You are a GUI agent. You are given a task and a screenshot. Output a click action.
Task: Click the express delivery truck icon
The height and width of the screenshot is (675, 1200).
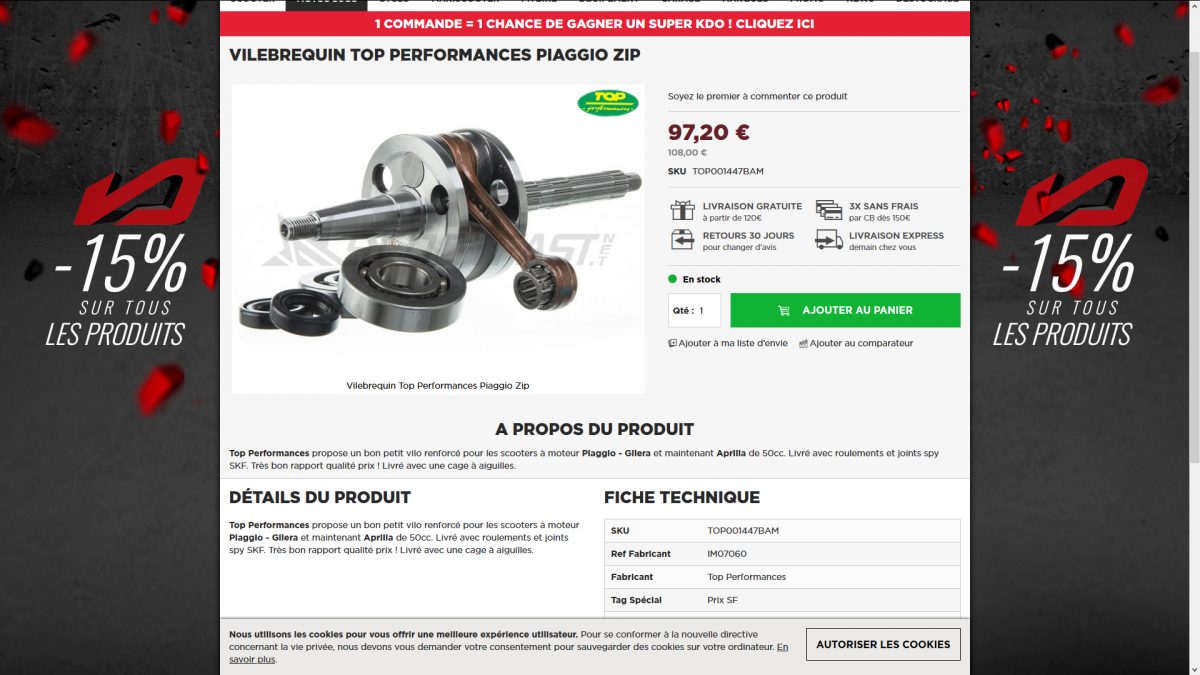829,239
